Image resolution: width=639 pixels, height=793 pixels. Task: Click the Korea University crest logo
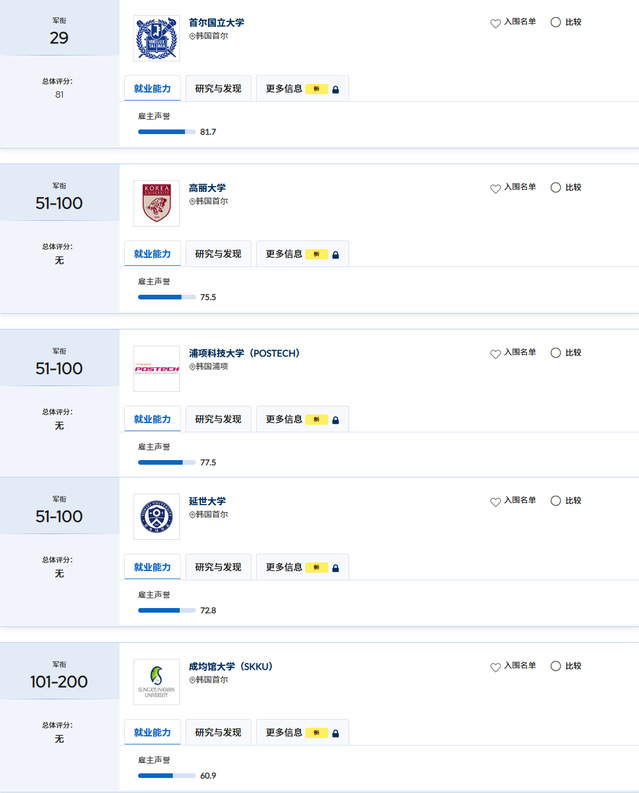(x=156, y=203)
